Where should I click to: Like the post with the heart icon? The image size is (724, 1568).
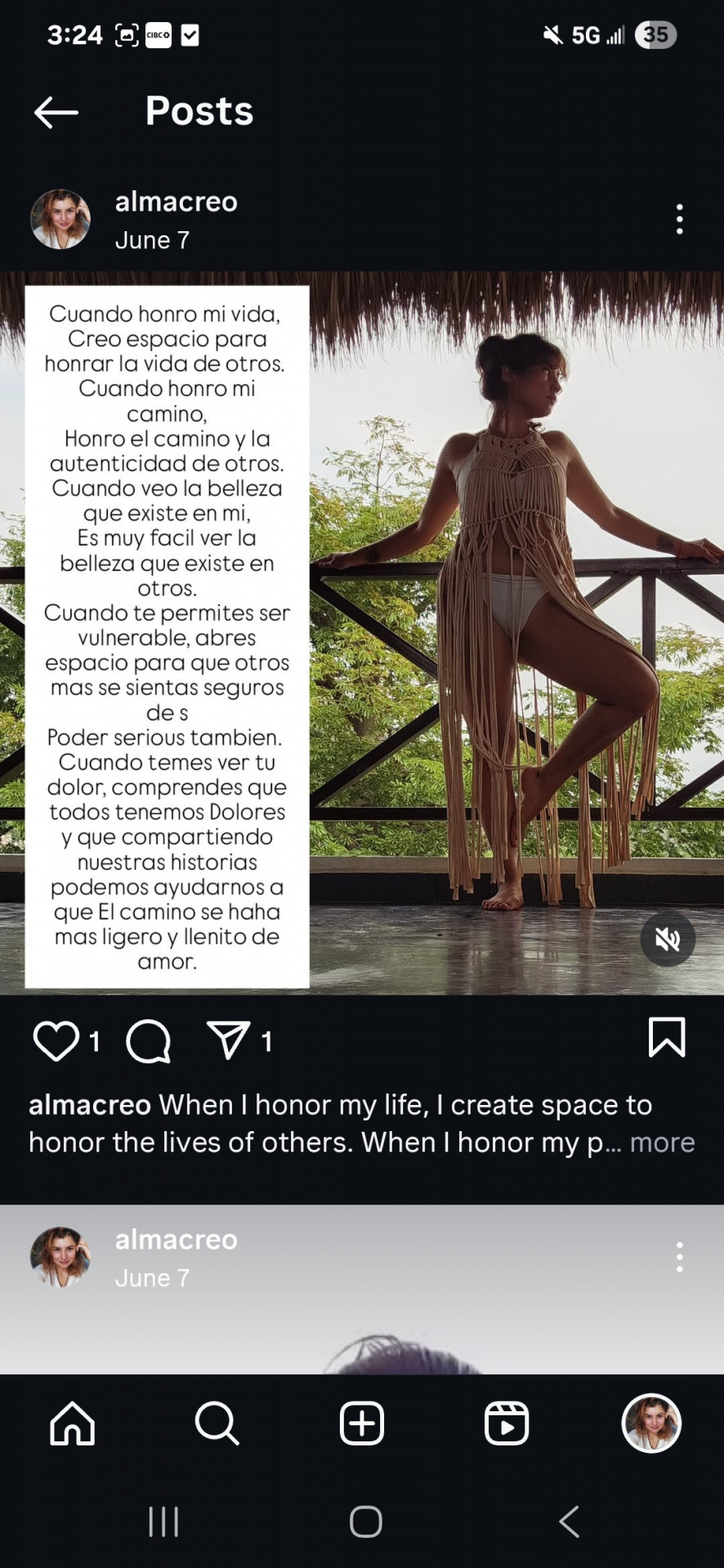pos(56,1040)
